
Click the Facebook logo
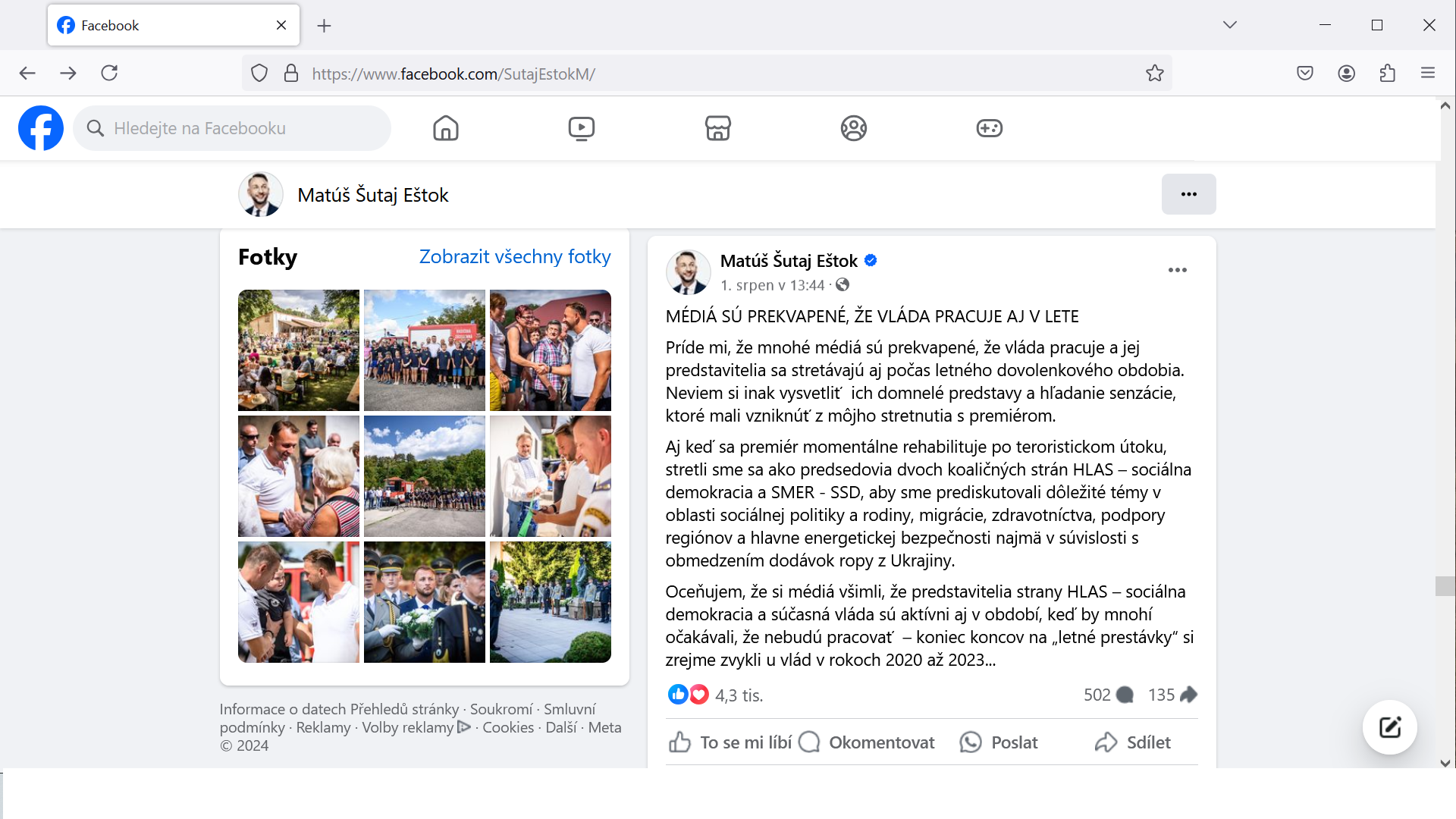coord(41,128)
